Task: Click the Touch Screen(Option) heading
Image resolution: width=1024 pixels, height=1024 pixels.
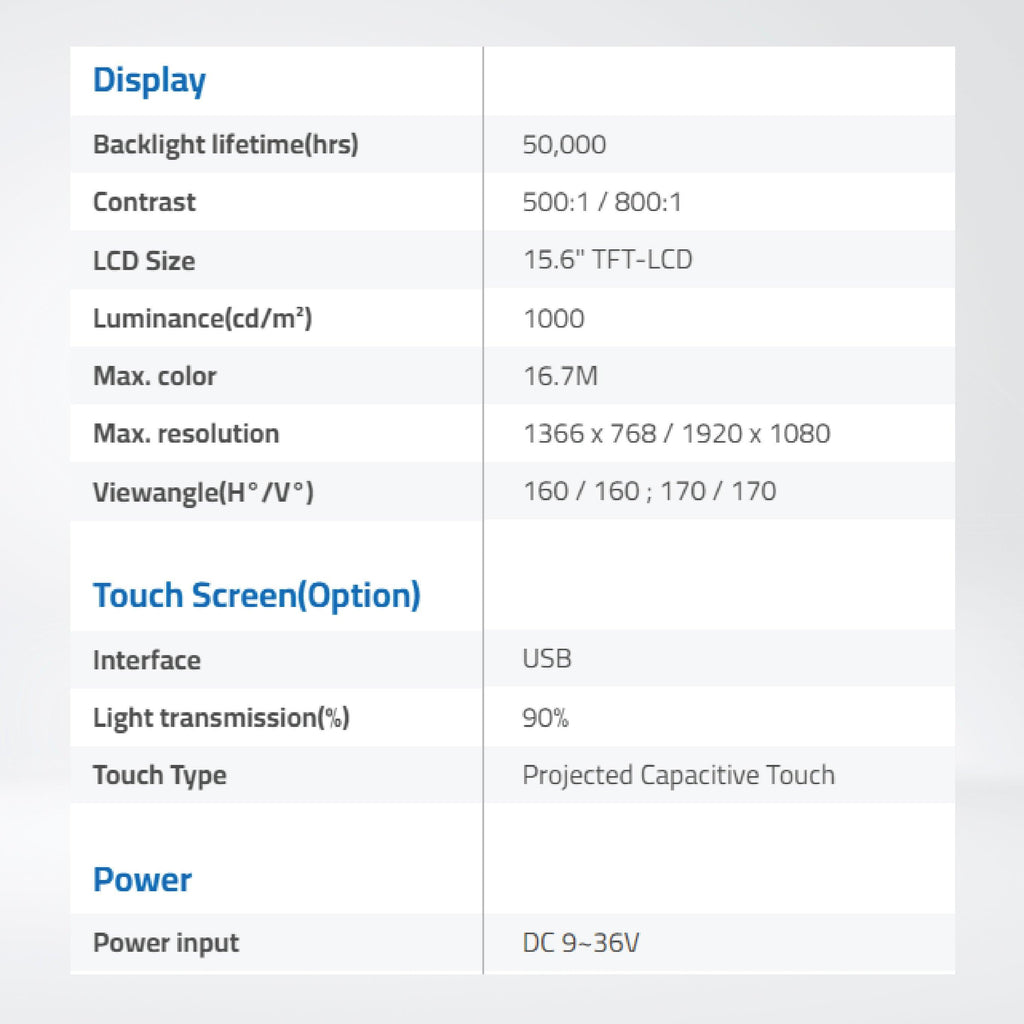Action: click(x=257, y=595)
